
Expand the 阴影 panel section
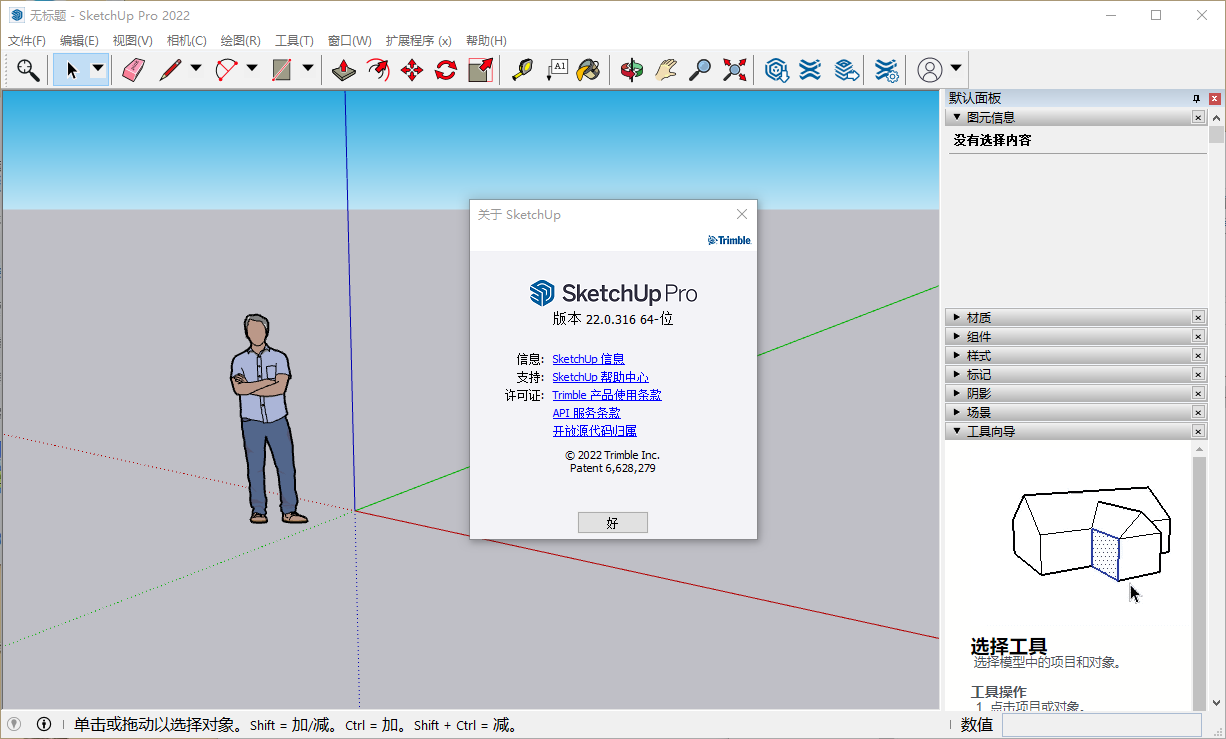978,394
